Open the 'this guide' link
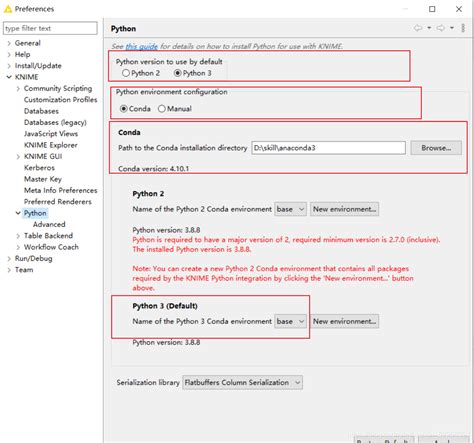 click(141, 46)
